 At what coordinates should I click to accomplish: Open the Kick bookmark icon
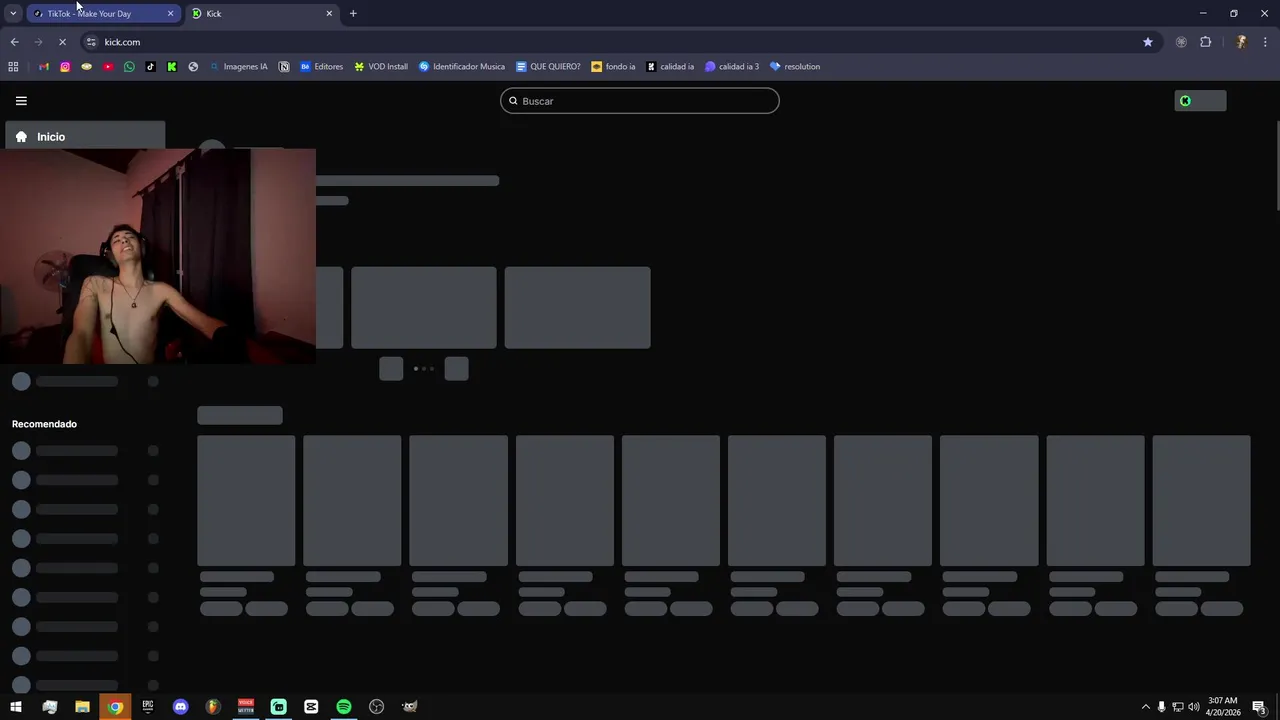point(172,67)
